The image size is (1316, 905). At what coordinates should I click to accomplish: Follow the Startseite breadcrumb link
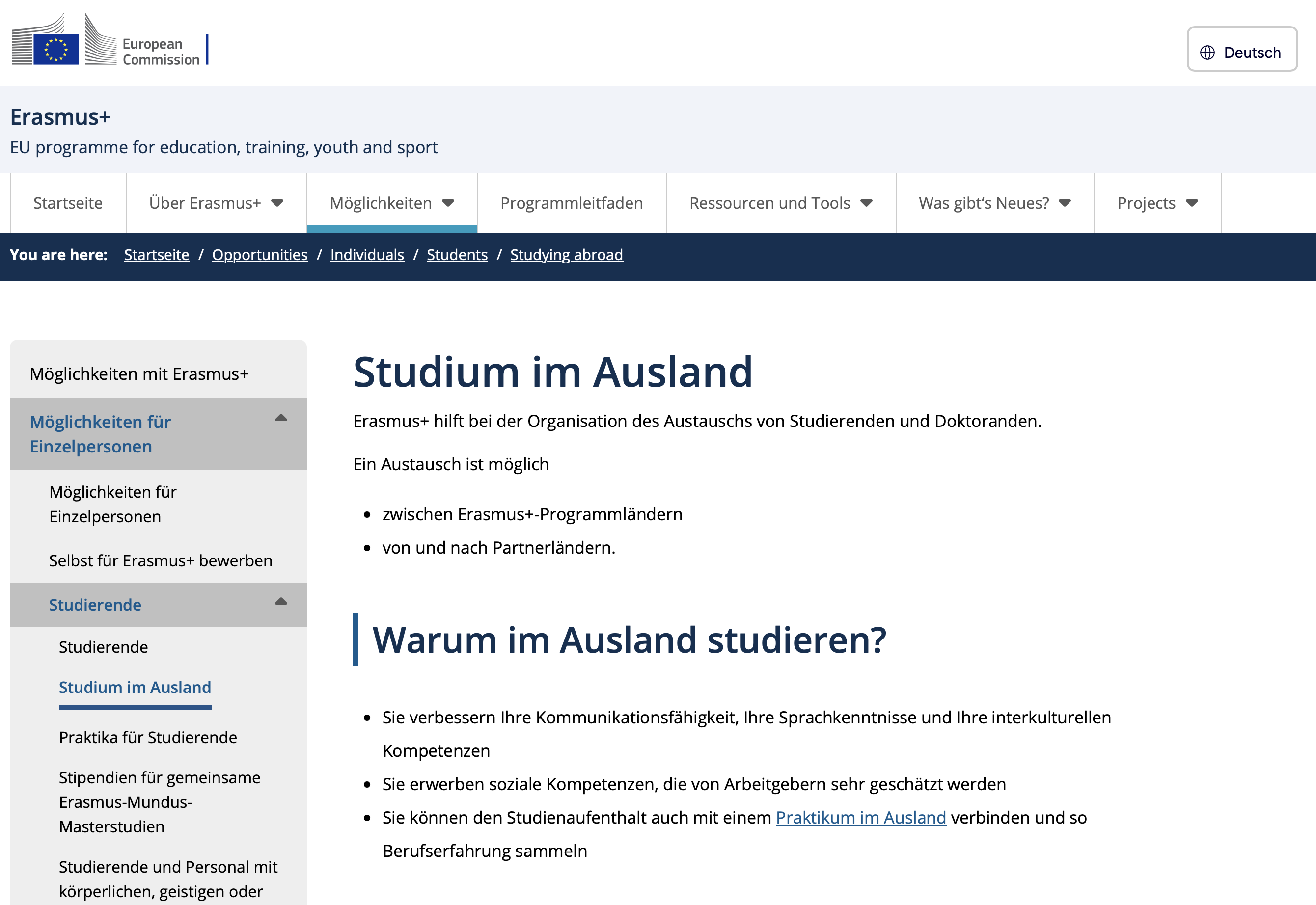pos(157,255)
